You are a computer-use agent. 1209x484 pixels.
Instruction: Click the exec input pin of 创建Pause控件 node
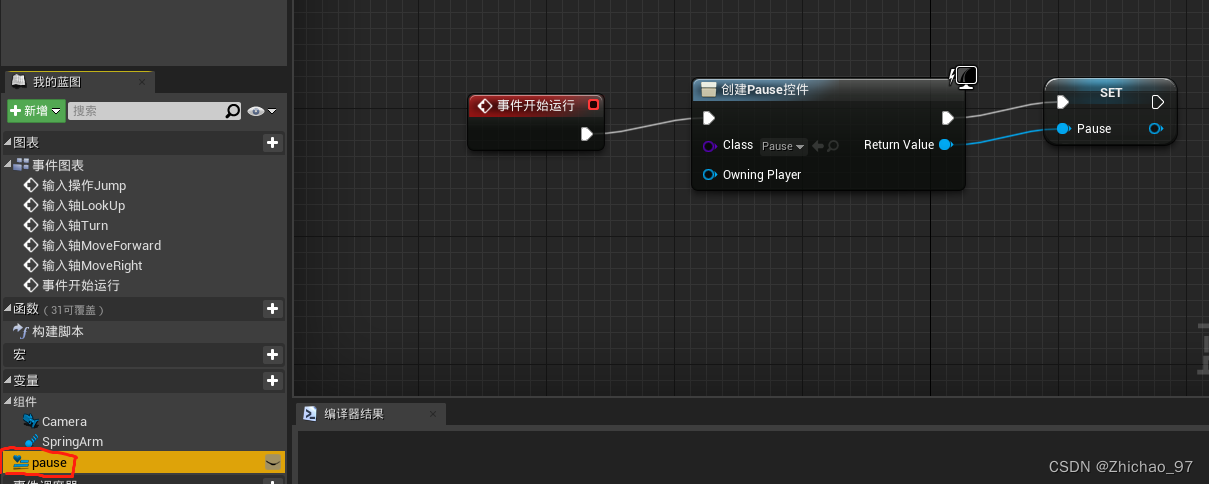[x=709, y=118]
